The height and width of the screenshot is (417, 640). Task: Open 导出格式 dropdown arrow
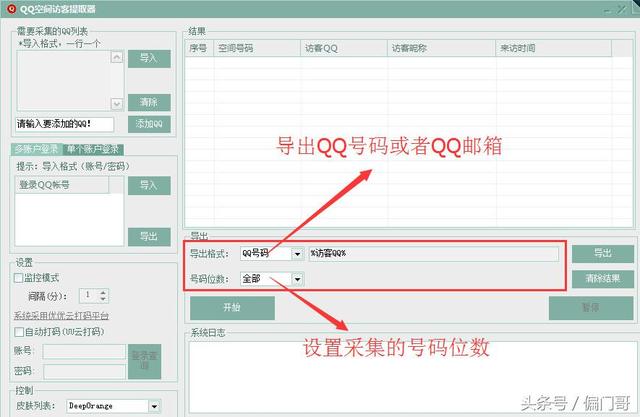pos(298,254)
